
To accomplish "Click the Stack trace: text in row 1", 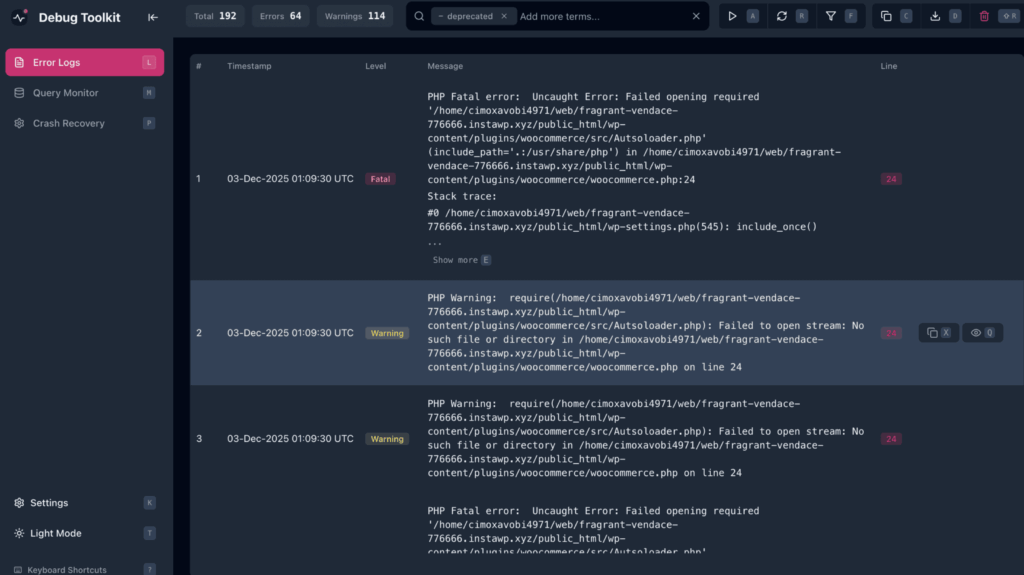I will tap(462, 196).
